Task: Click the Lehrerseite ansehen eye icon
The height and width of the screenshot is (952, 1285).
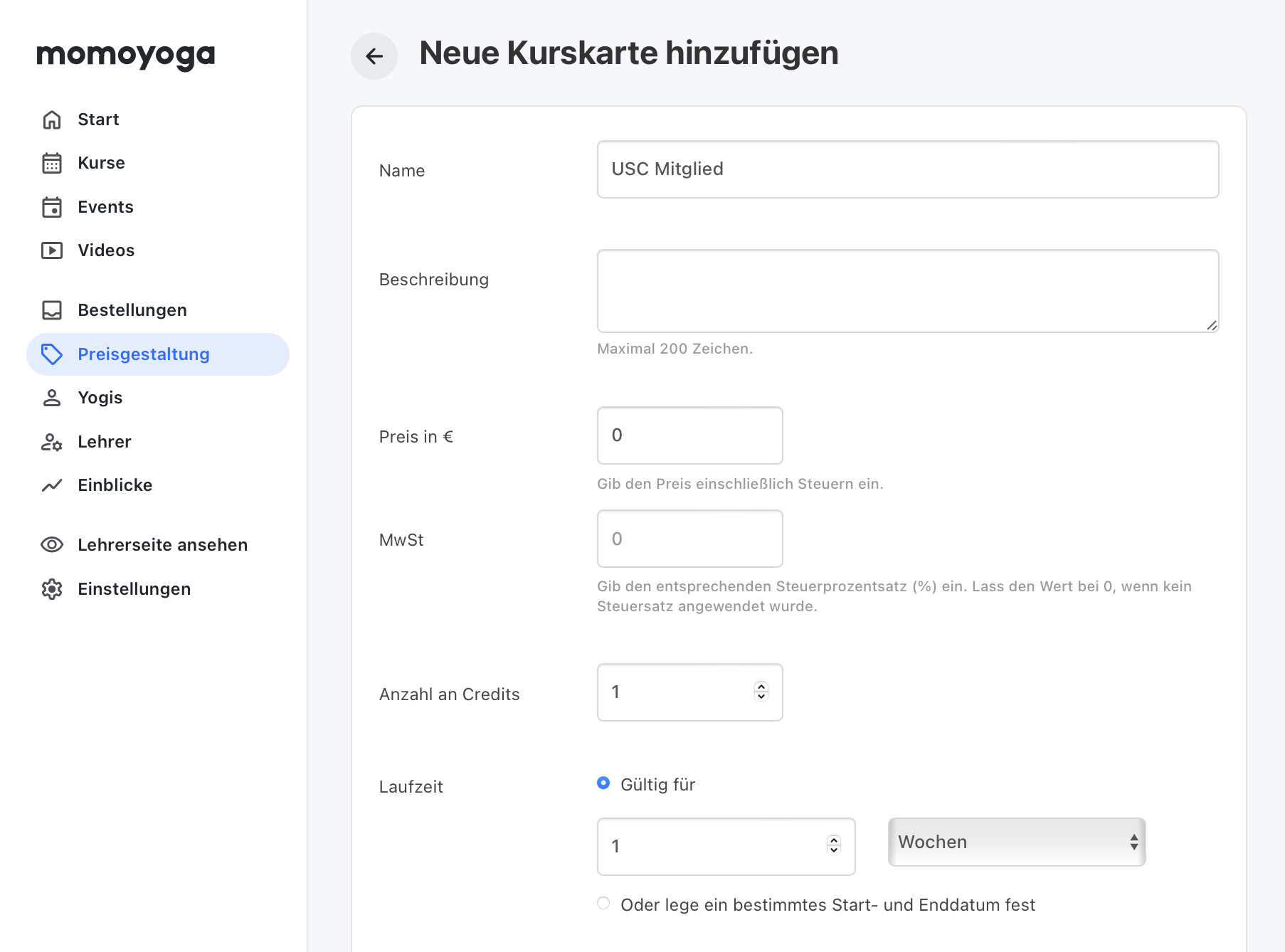Action: click(x=52, y=545)
